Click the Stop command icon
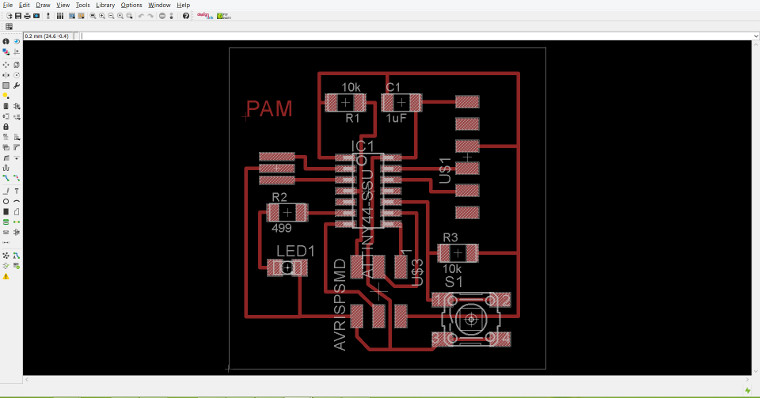760x398 pixels. [162, 16]
